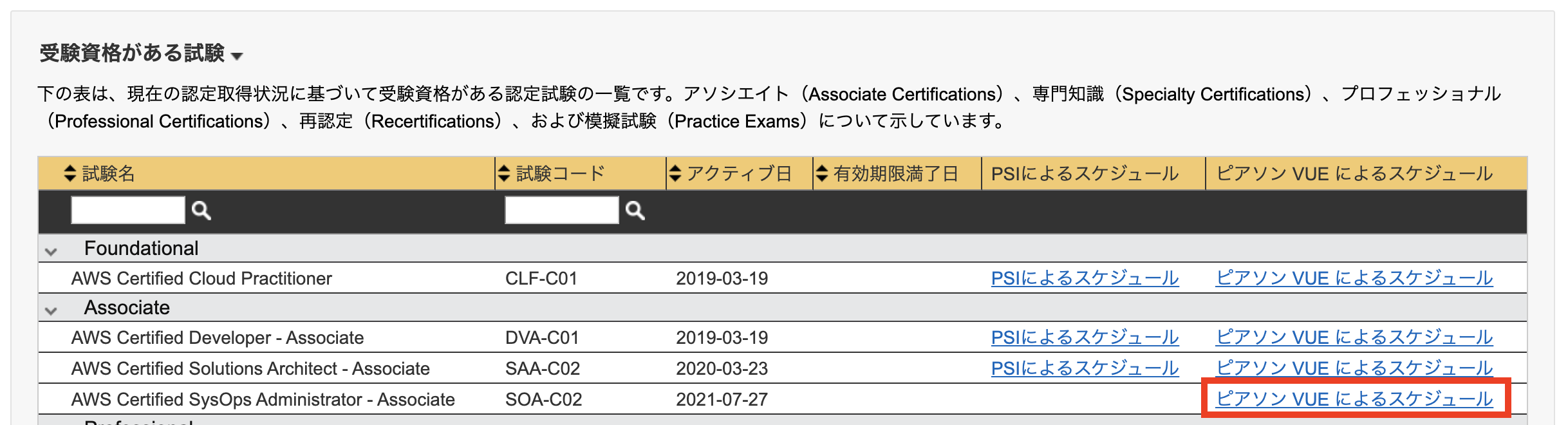Collapse the 受験資格がある試験 section arrow
Viewport: 1568px width, 425px height.
coord(237,56)
